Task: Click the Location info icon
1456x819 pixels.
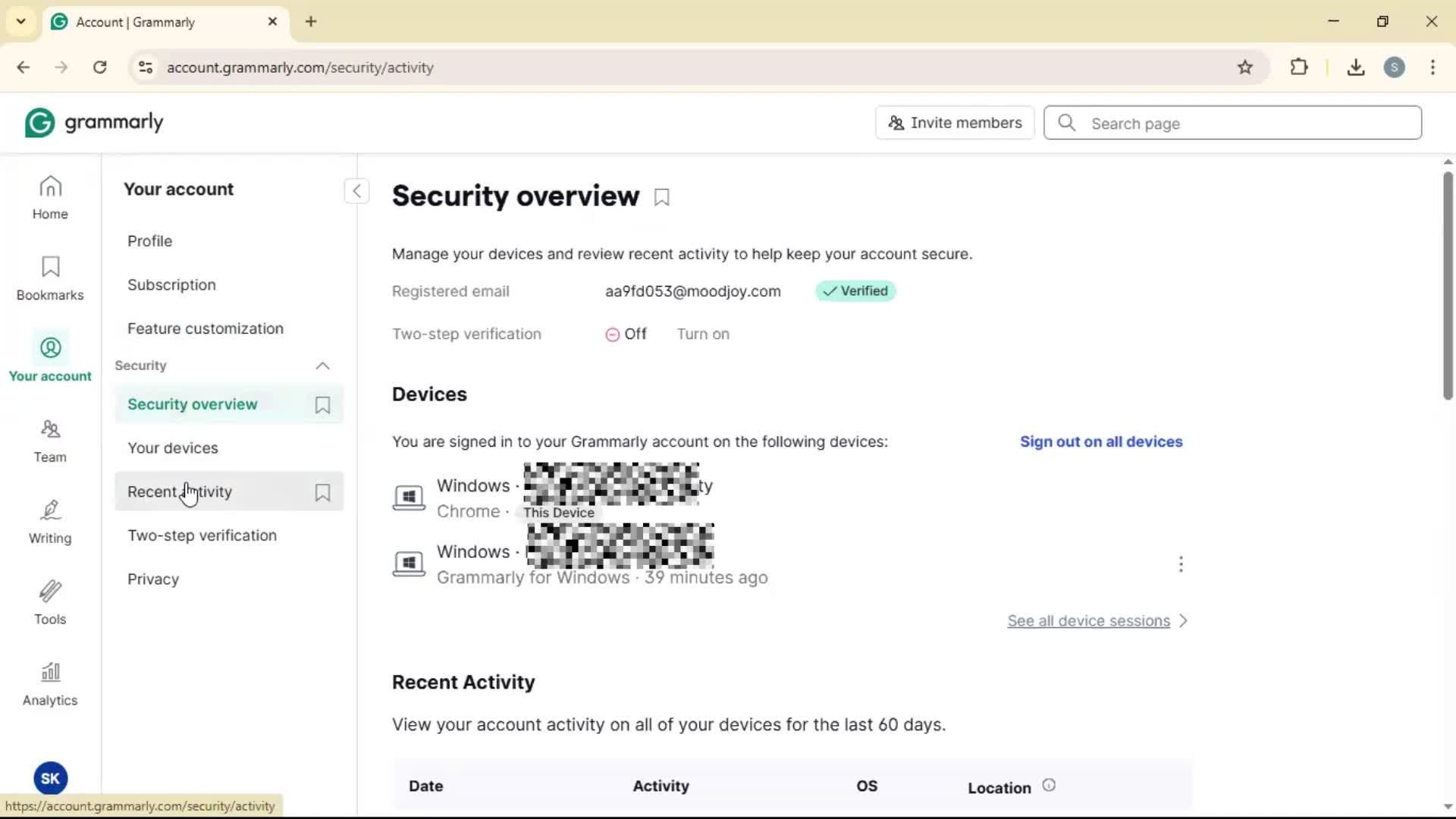Action: click(x=1049, y=786)
